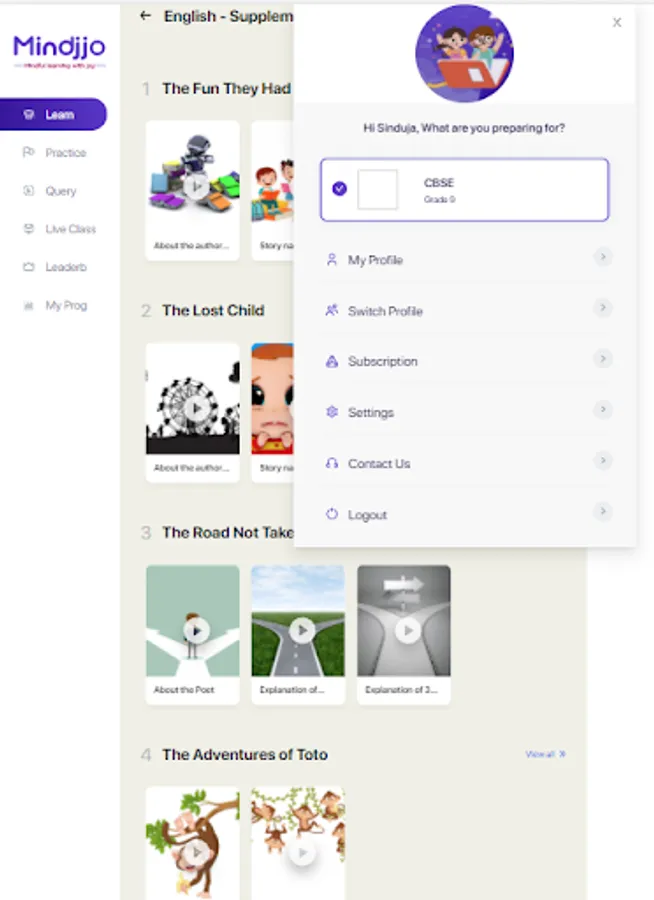Choose Contact Us menu entry
This screenshot has height=900, width=654.
pyautogui.click(x=378, y=463)
